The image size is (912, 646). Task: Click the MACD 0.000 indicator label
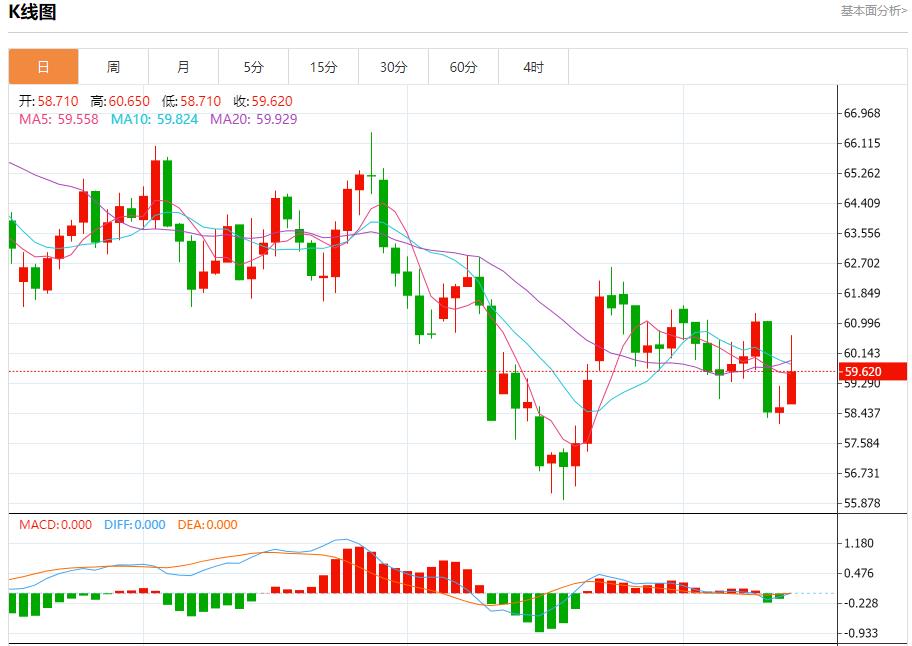click(x=55, y=525)
